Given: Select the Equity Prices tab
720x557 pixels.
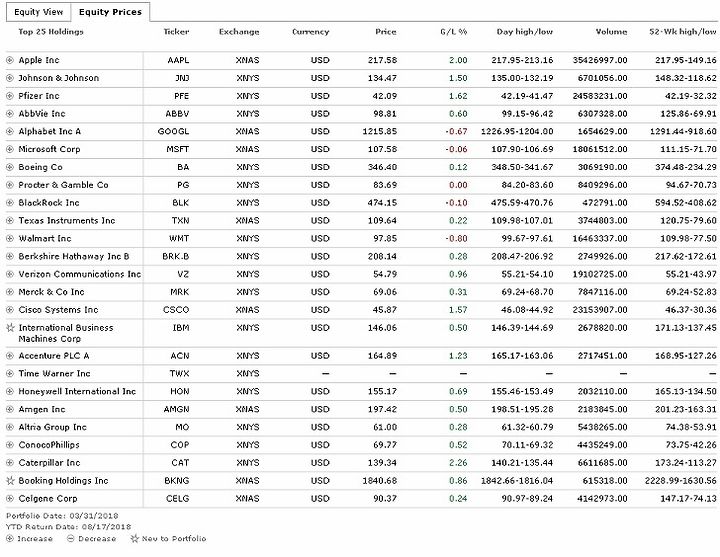Looking at the screenshot, I should point(110,12).
